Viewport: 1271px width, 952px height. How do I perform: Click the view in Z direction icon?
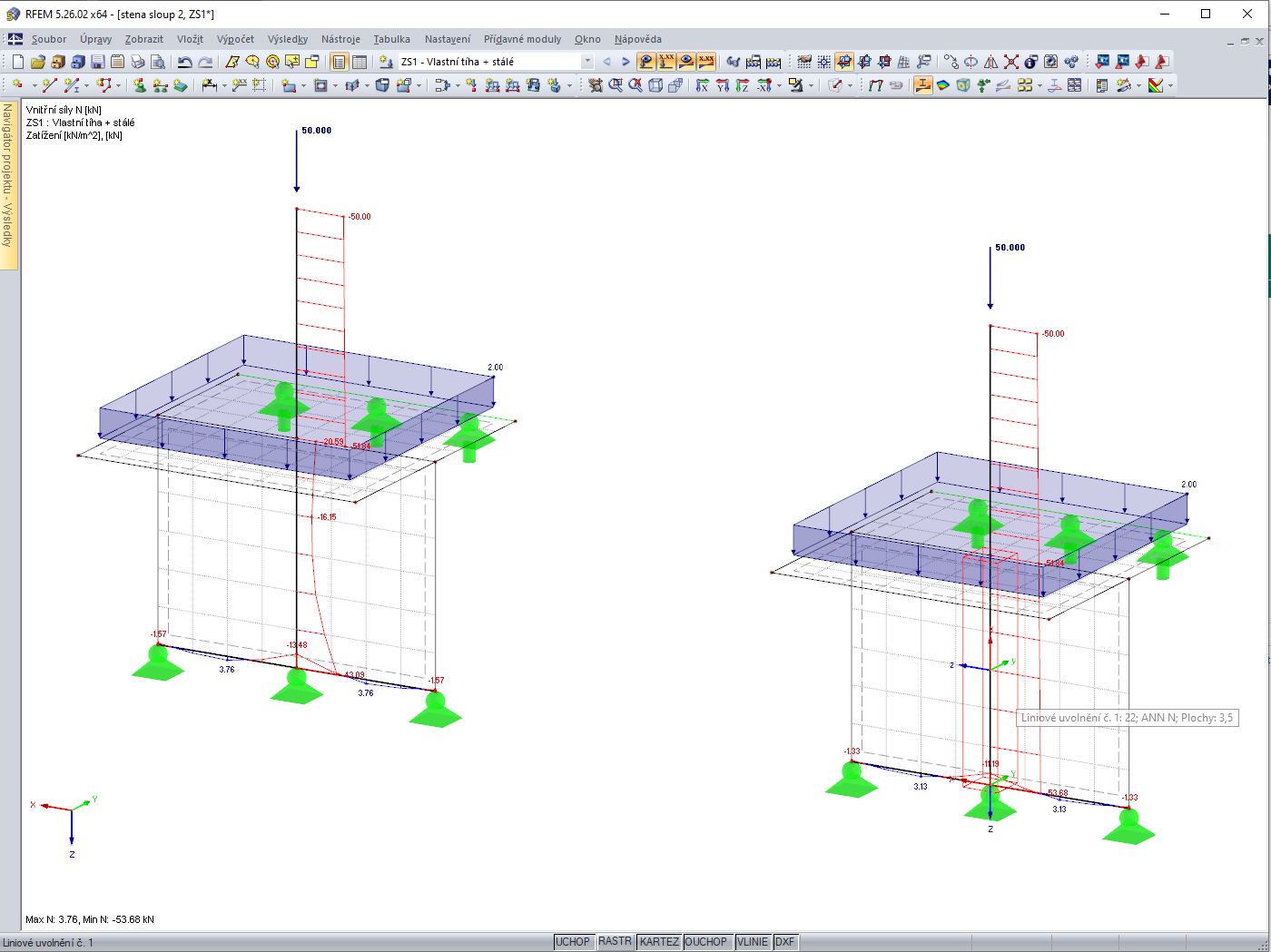tap(743, 85)
